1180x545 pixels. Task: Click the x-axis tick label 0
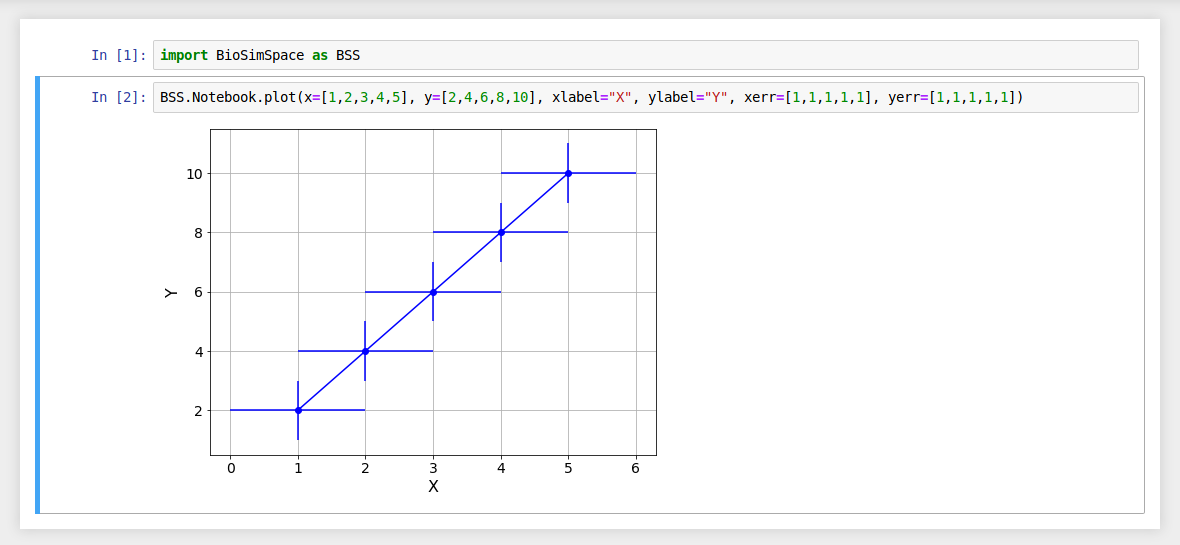tap(231, 468)
